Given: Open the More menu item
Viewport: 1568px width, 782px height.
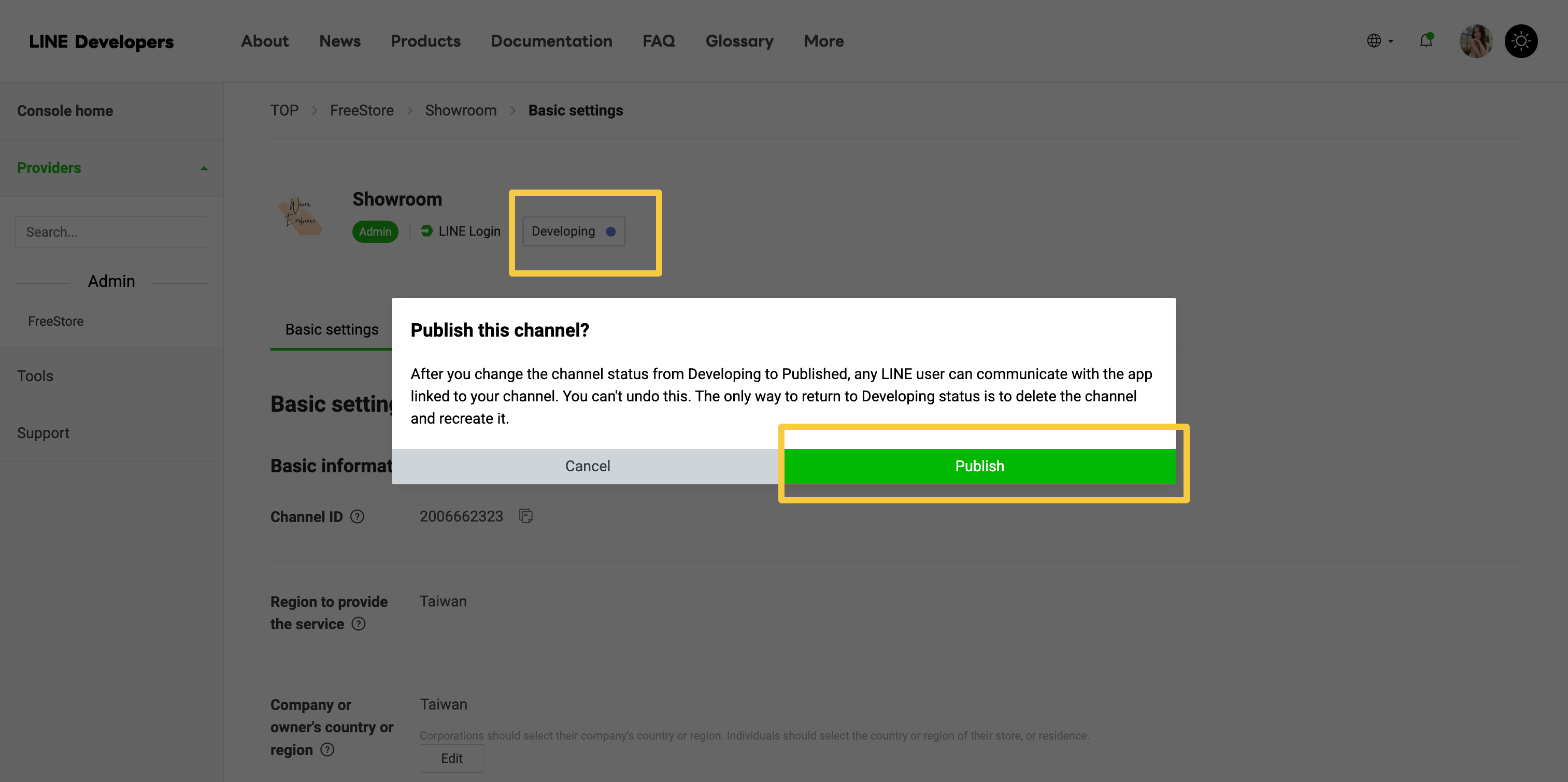Looking at the screenshot, I should 823,41.
